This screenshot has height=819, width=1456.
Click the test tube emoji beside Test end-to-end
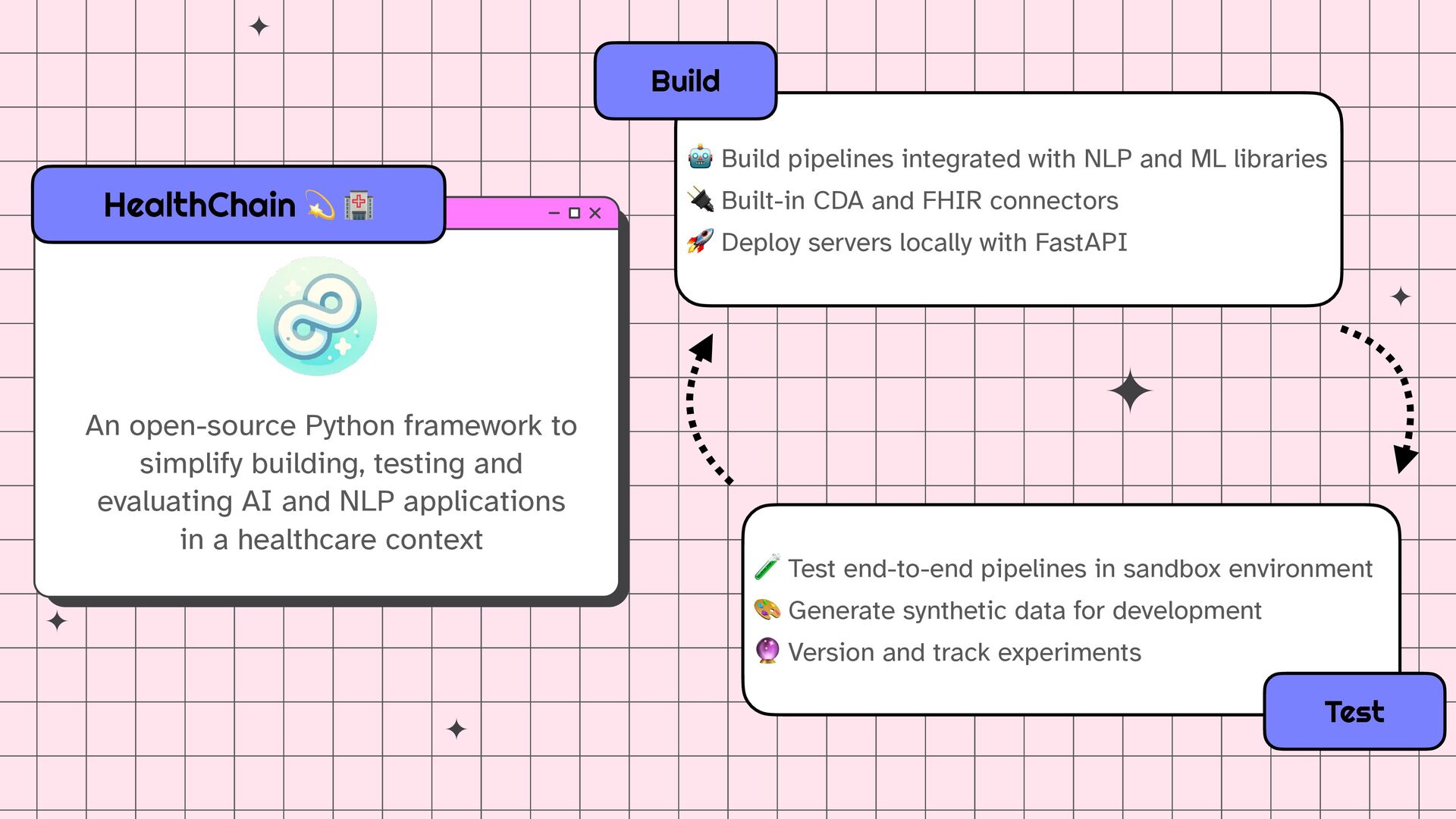pos(767,568)
